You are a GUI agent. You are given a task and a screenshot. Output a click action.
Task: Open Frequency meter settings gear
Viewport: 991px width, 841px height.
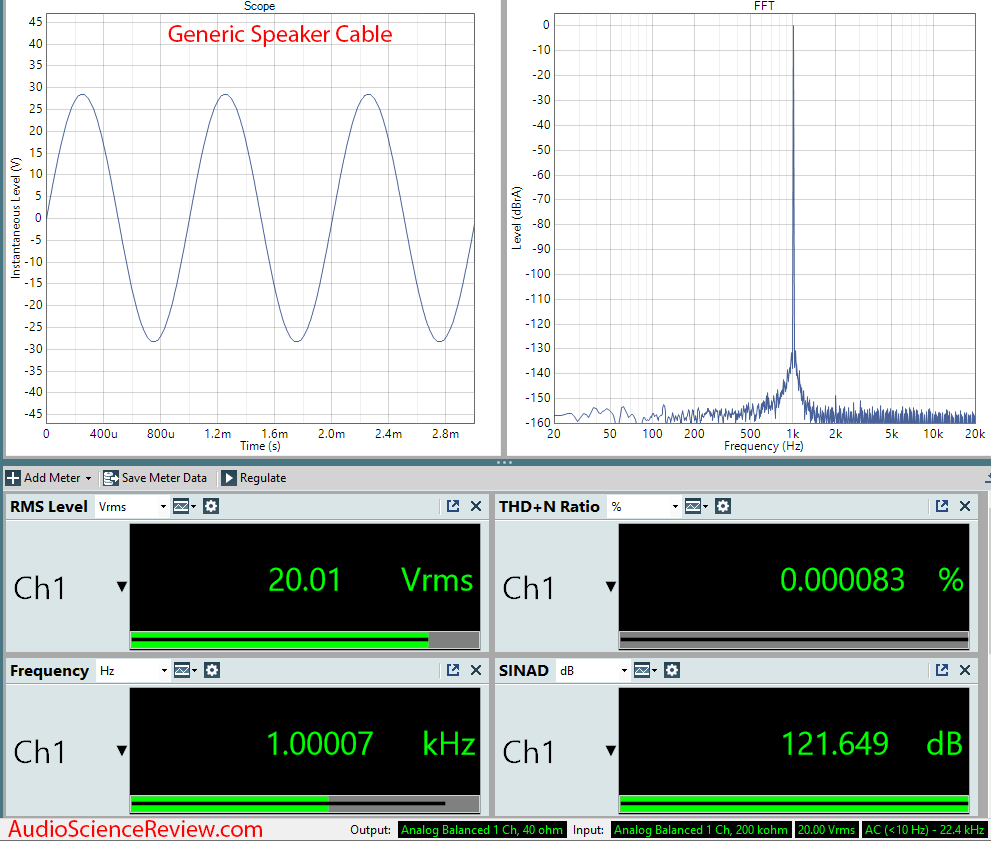point(212,670)
